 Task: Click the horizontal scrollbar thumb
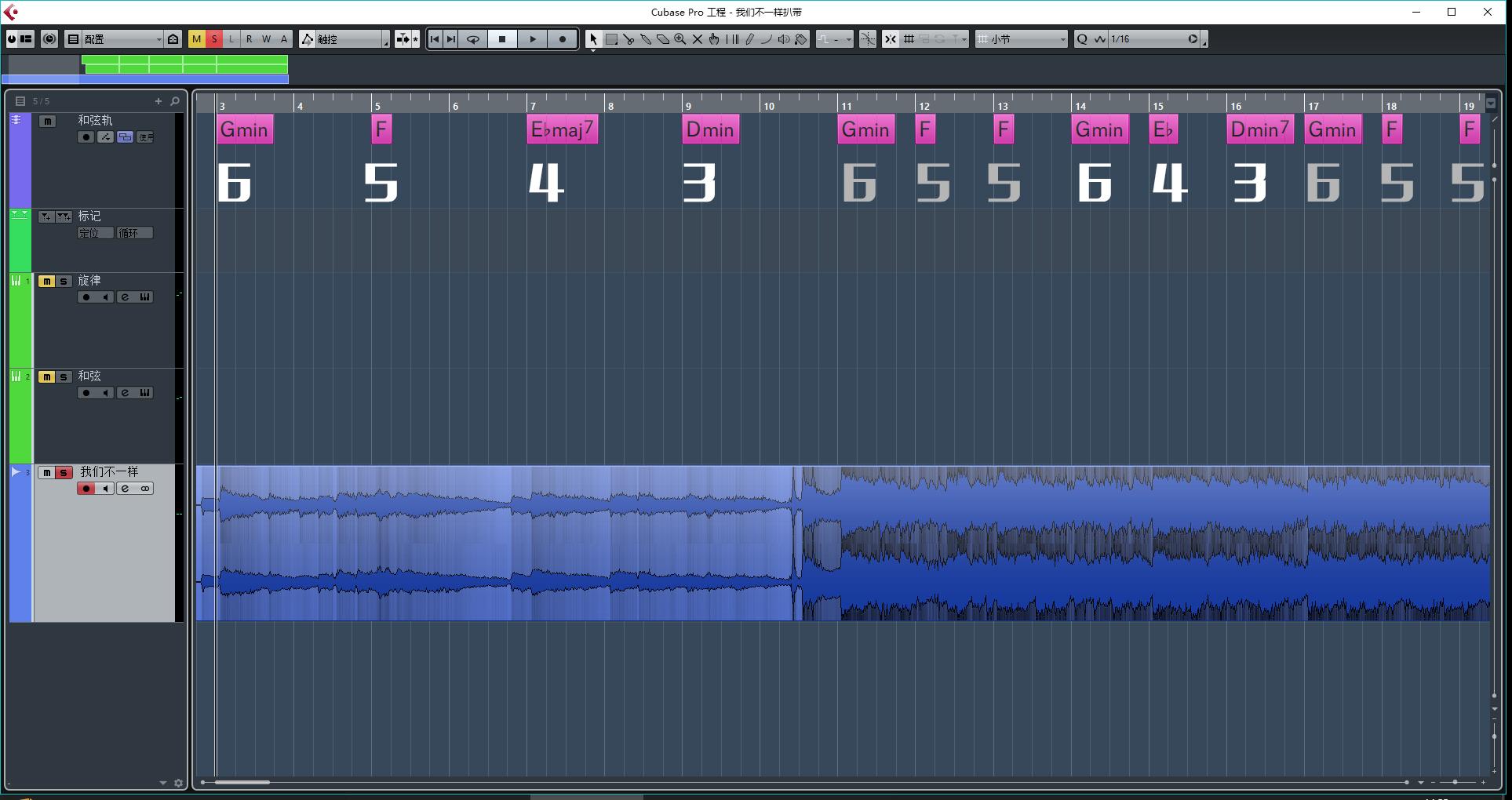pos(242,782)
